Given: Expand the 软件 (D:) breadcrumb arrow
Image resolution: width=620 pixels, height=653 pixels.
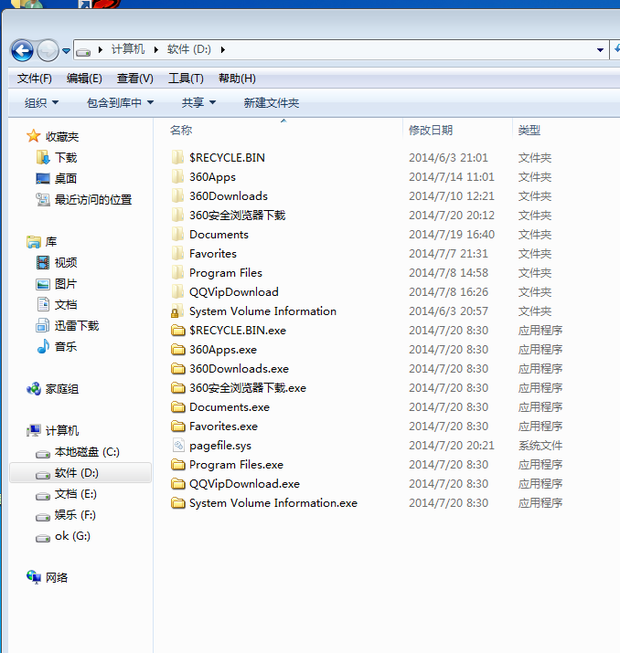Looking at the screenshot, I should (223, 50).
